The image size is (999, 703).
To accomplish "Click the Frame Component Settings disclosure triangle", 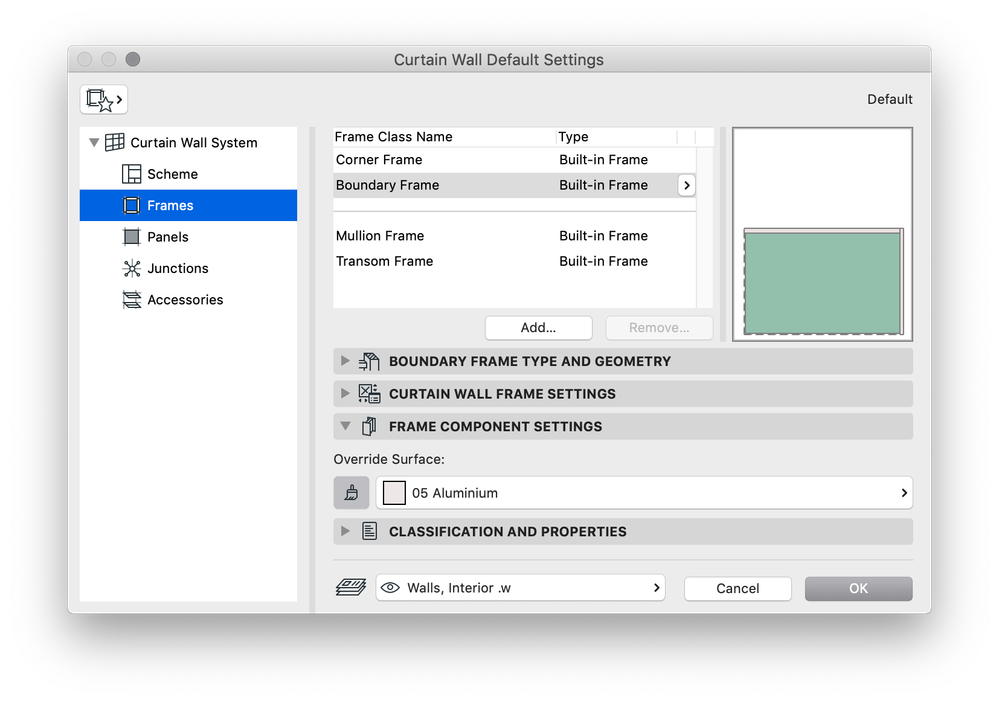I will pos(346,426).
